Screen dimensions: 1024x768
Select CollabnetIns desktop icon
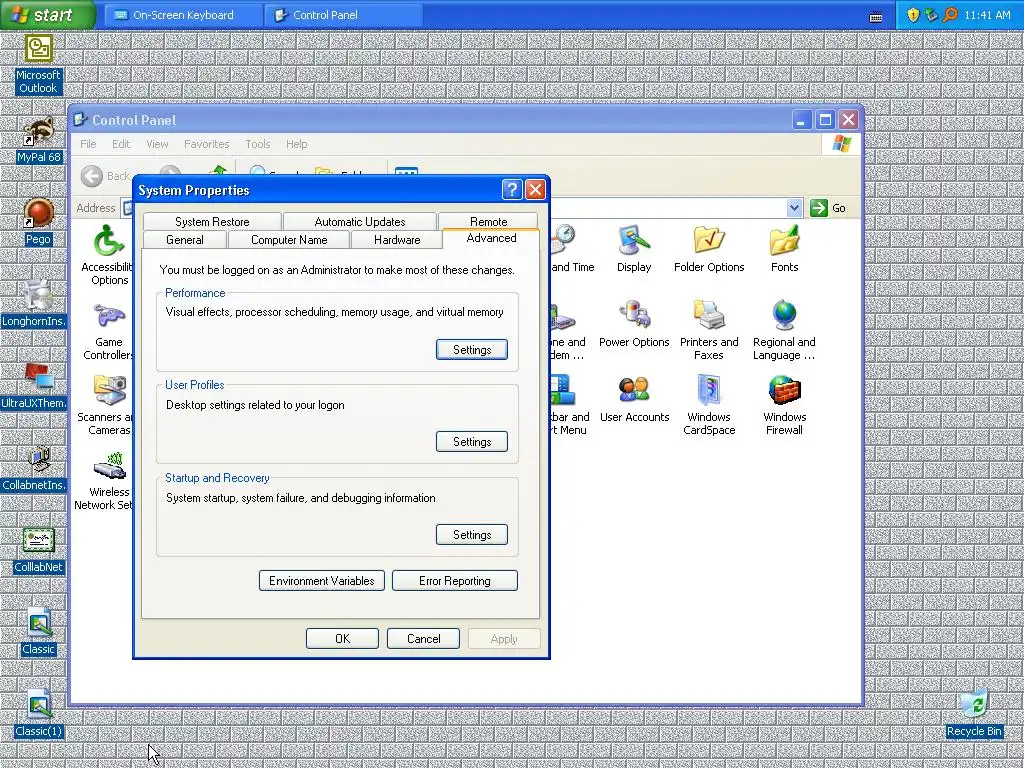[34, 468]
